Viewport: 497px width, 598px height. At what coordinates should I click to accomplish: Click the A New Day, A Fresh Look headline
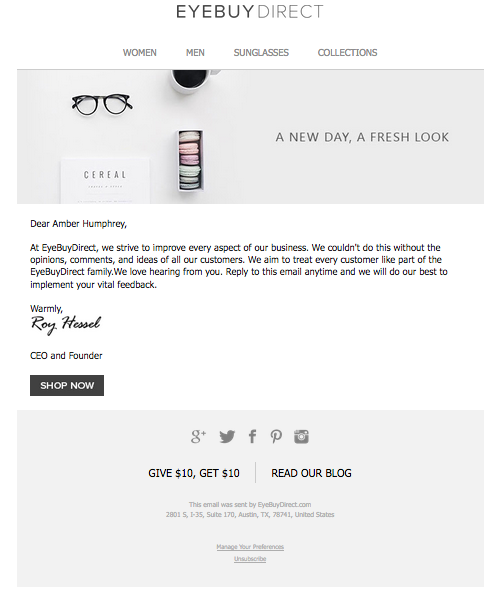click(x=362, y=137)
